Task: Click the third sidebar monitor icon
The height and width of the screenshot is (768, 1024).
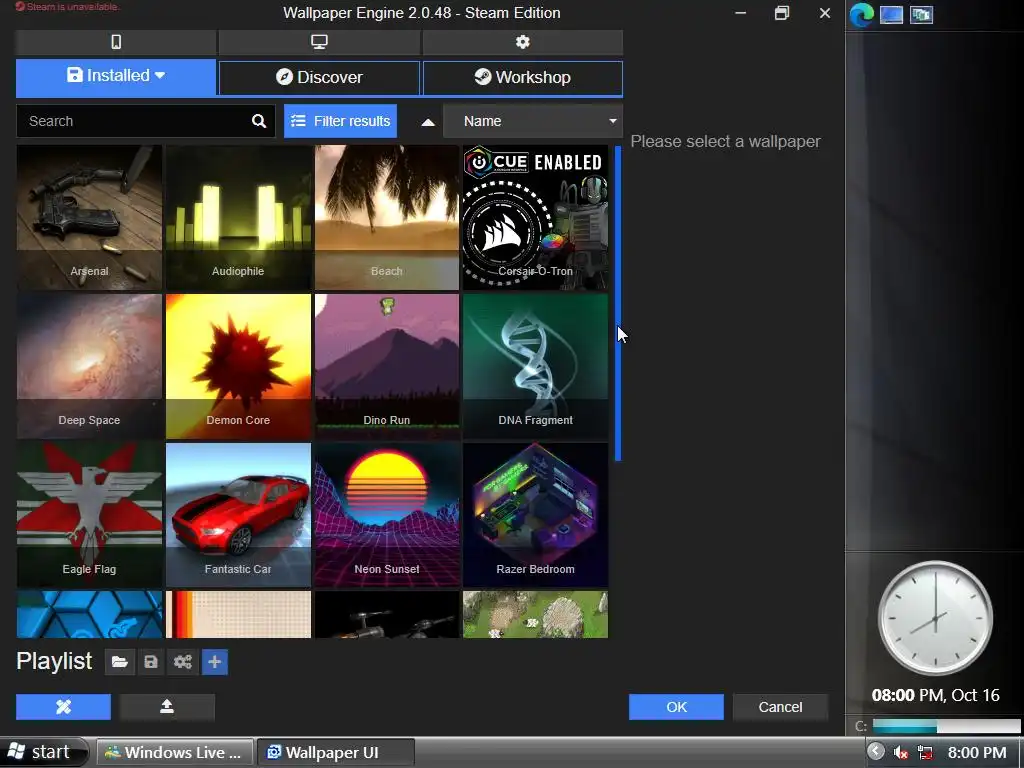Action: tap(921, 14)
